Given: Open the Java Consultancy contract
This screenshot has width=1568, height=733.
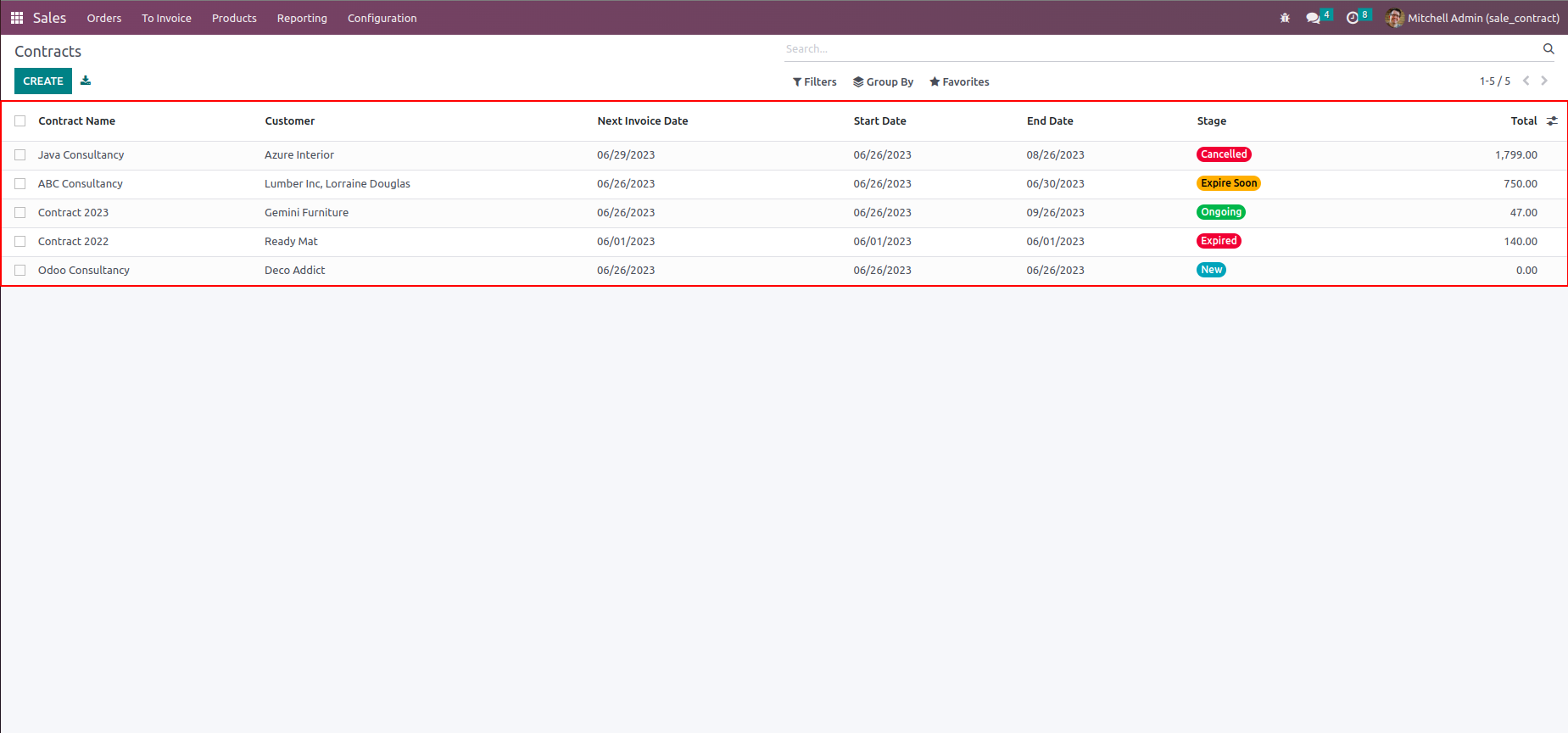Looking at the screenshot, I should tap(81, 155).
